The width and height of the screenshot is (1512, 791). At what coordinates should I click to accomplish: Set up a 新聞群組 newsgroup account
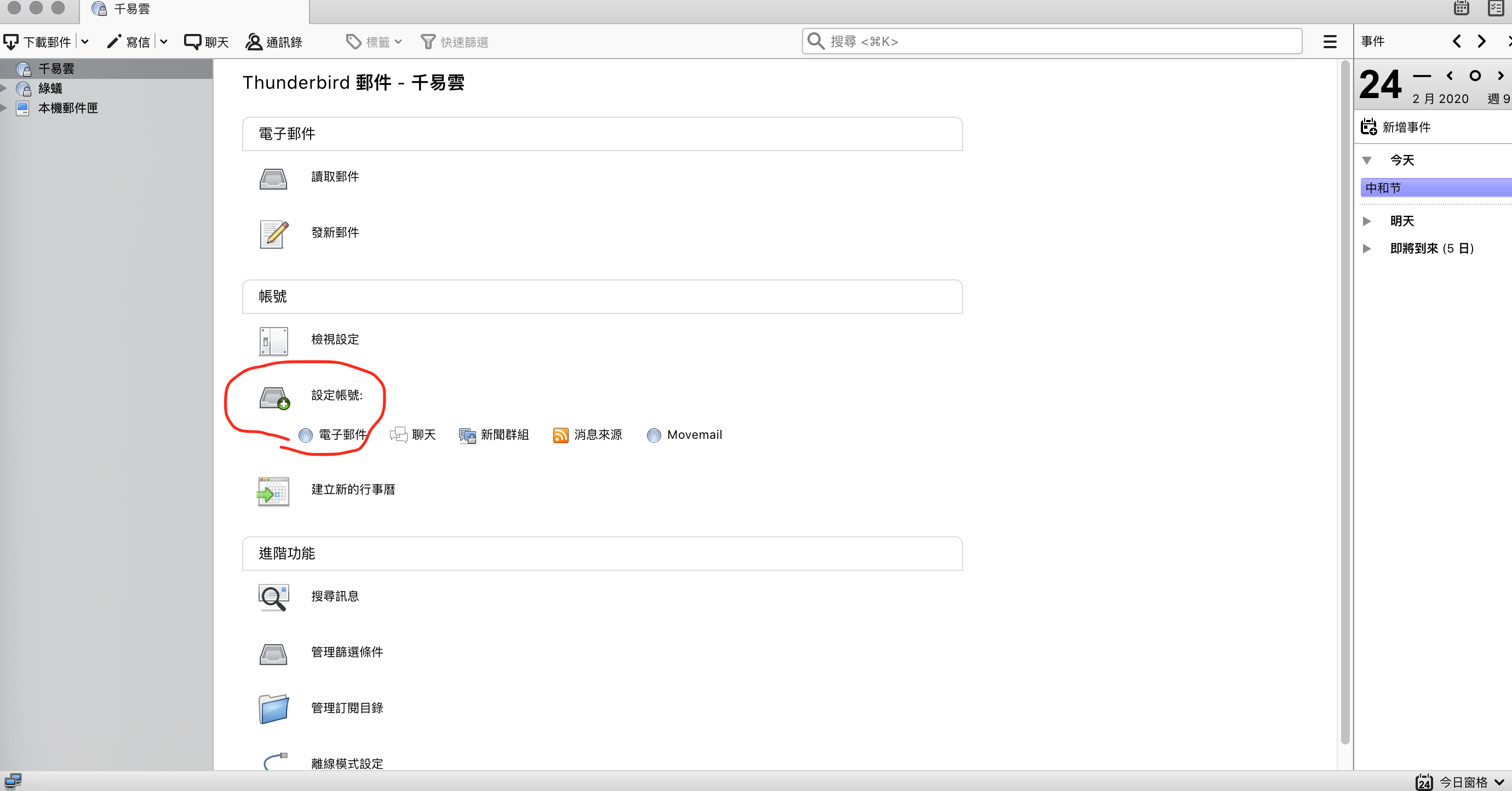pos(494,435)
